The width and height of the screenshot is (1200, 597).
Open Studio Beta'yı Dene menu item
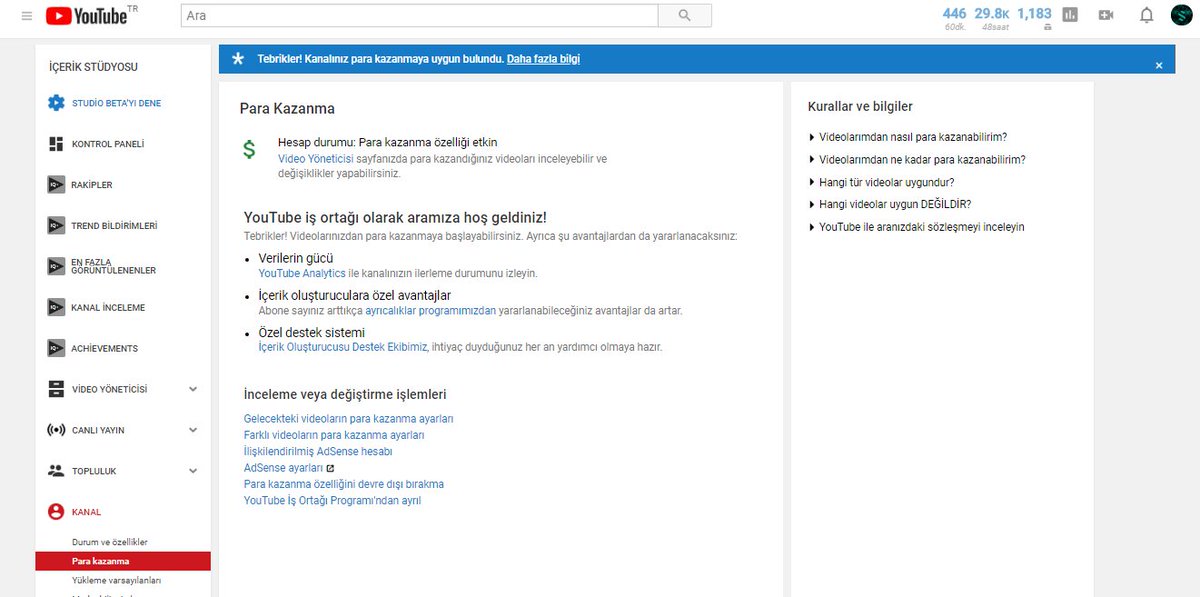116,103
